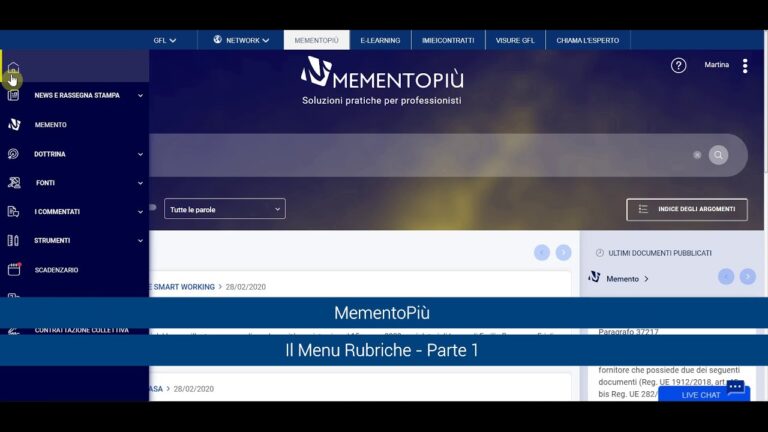Select the MementoPiù tab
The width and height of the screenshot is (768, 432).
tap(316, 40)
